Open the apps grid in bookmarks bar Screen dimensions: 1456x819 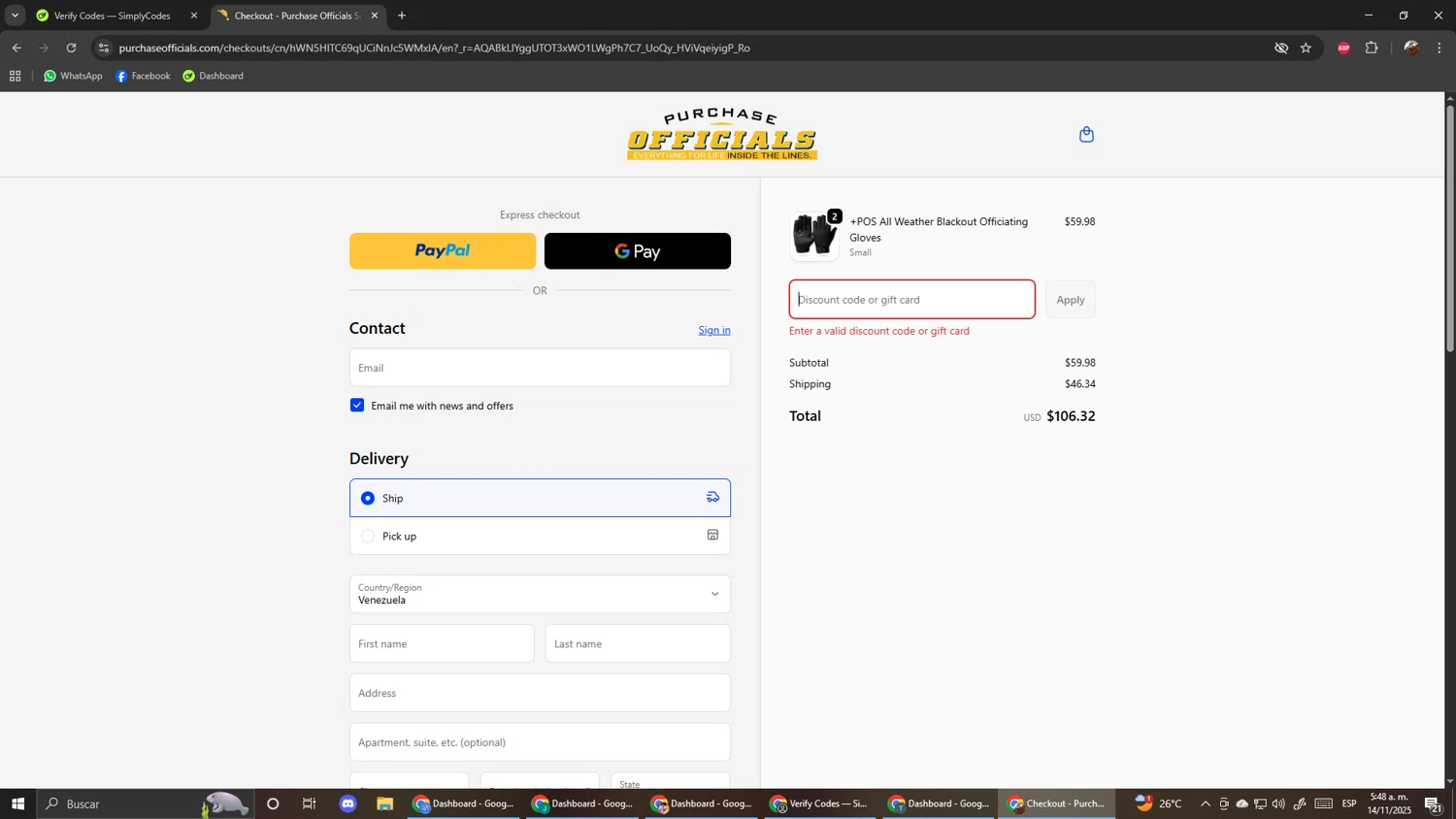(x=15, y=76)
